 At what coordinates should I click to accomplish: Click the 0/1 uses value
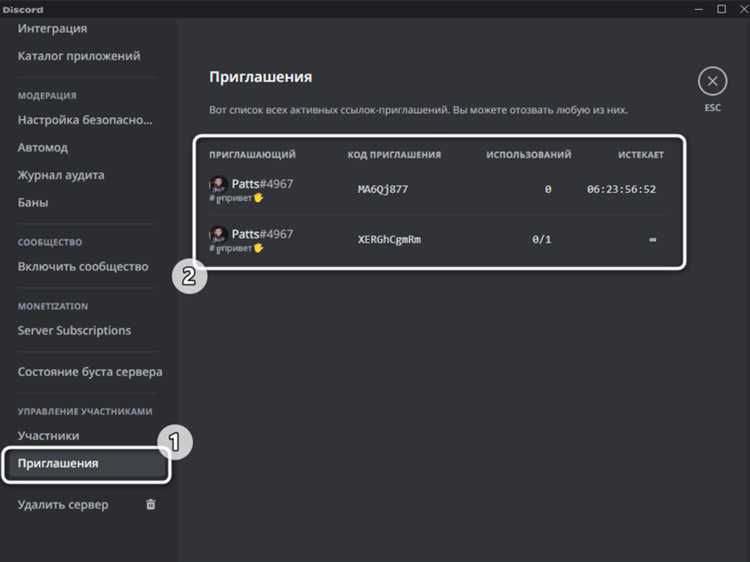tap(541, 240)
